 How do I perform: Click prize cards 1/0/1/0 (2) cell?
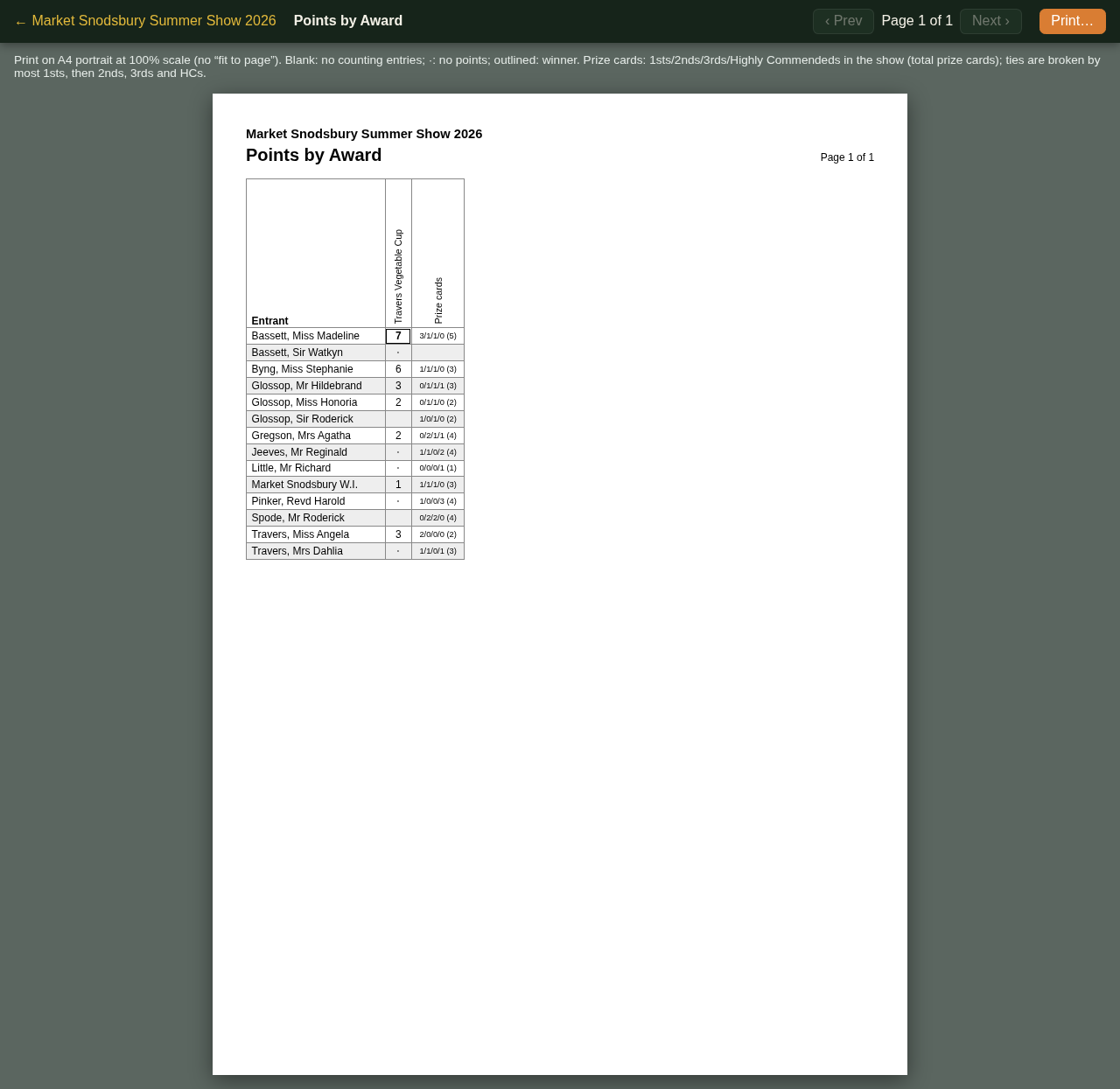(x=438, y=419)
